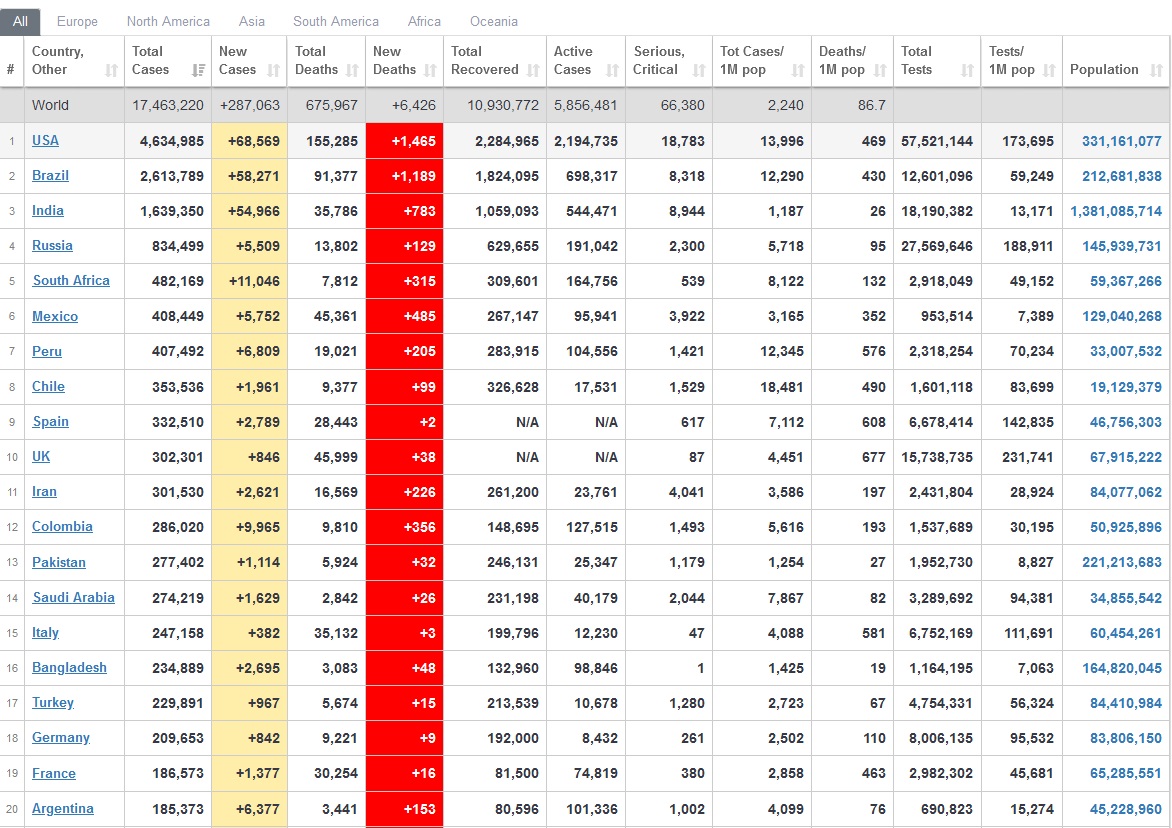Open the Asia continent tab
1172x828 pixels.
click(x=252, y=21)
